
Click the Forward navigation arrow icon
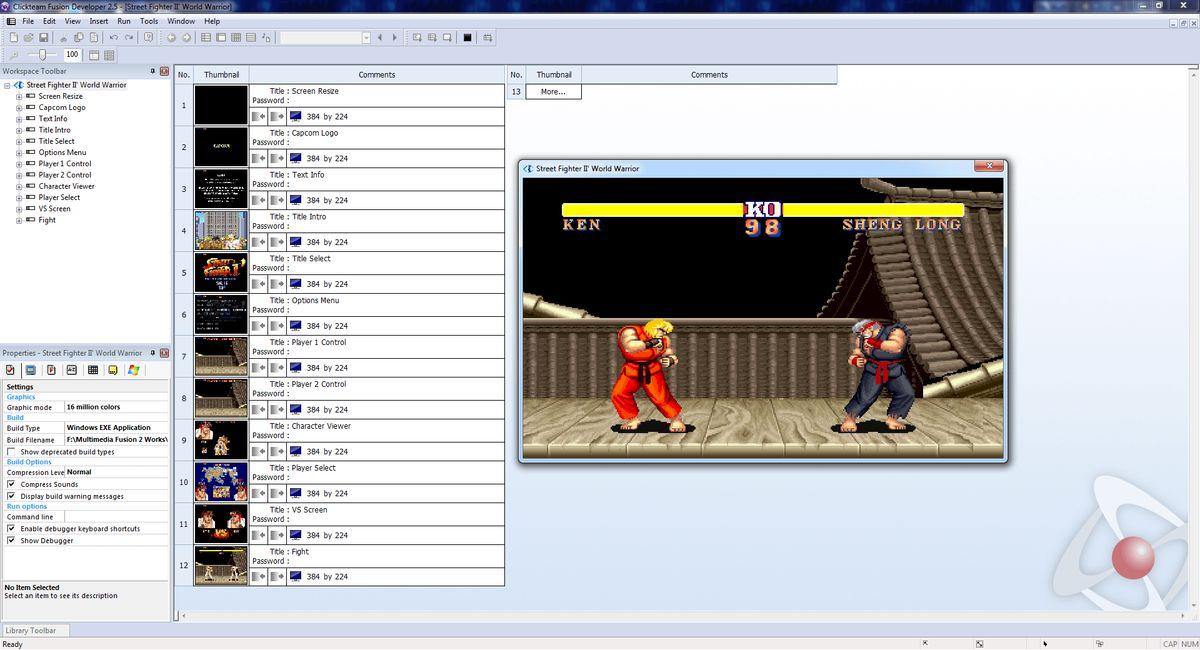[186, 38]
